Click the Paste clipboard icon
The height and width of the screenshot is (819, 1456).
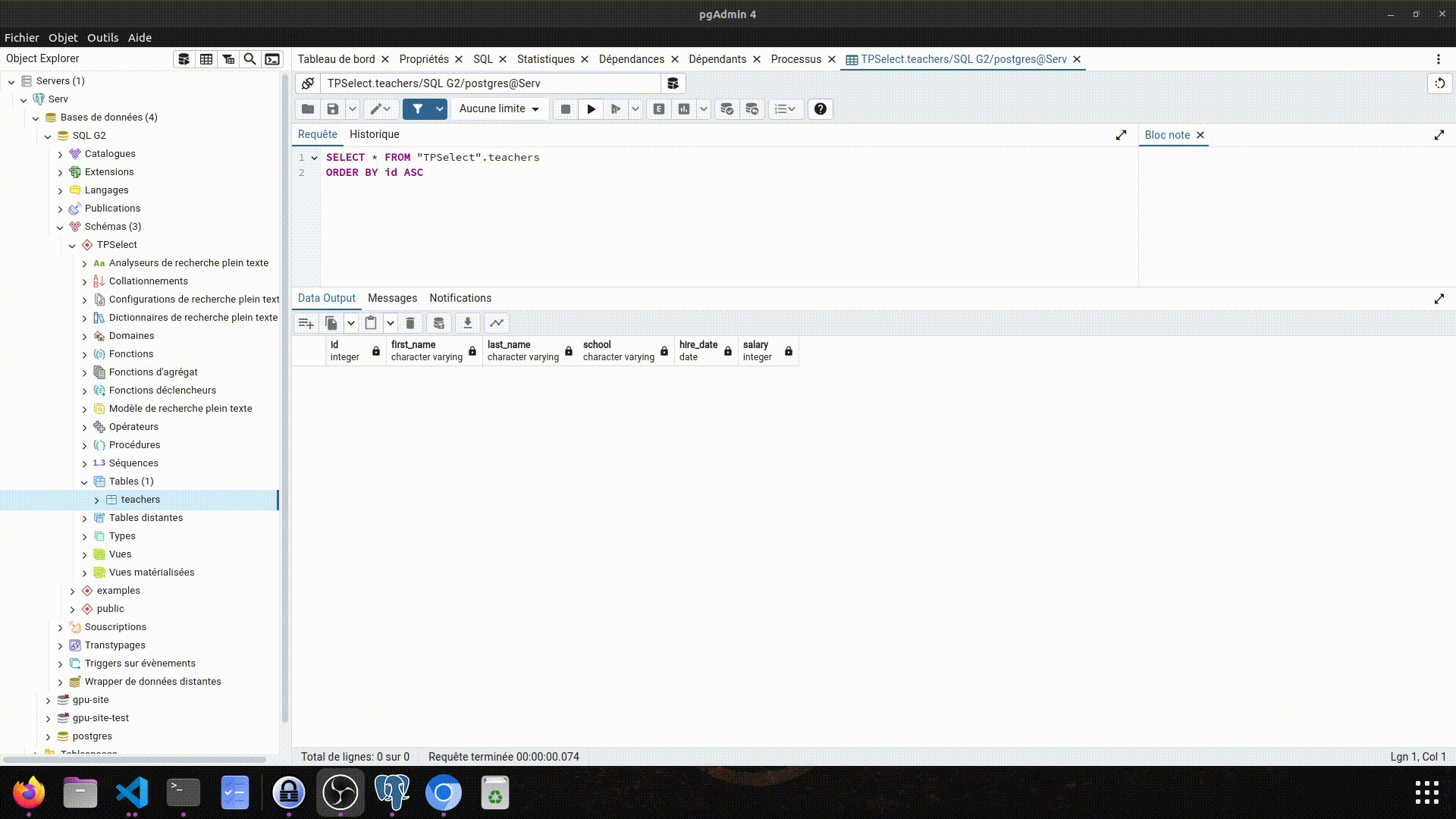[371, 323]
